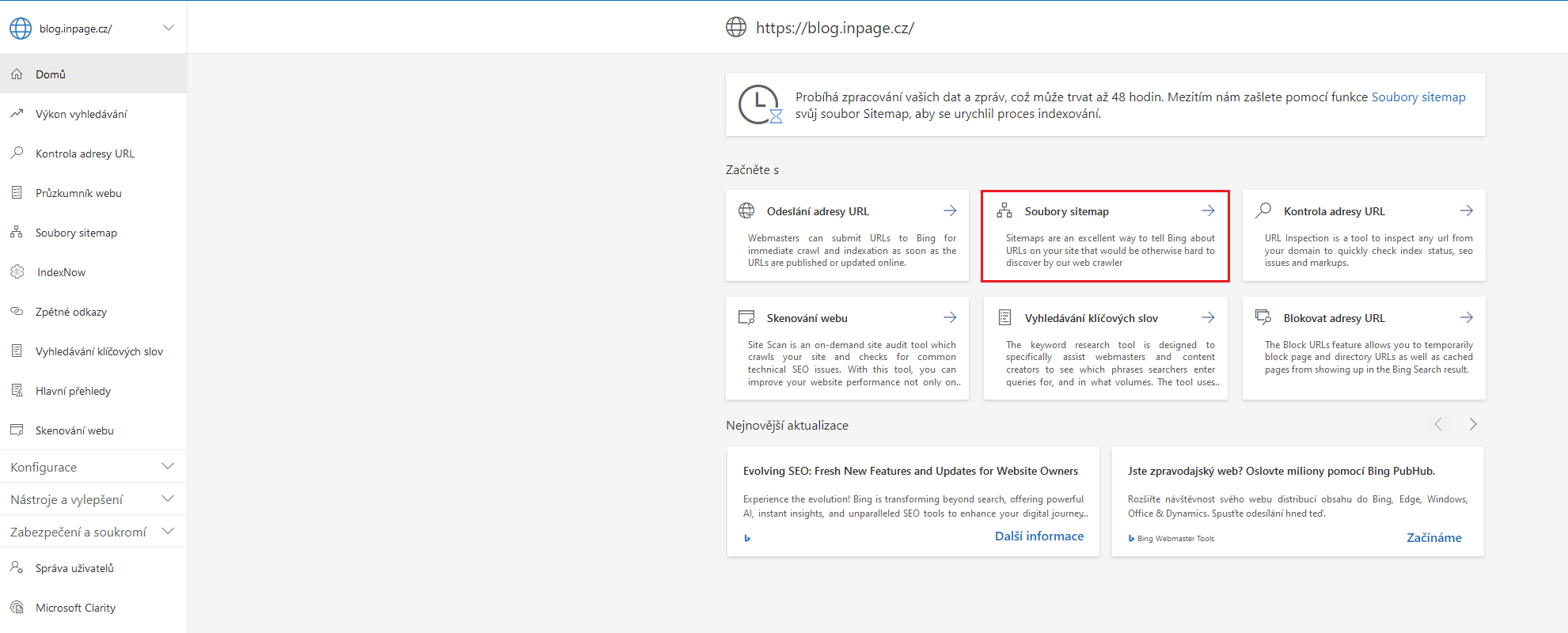Screen dimensions: 1568x633
Task: Click the arrow on Blokovat adresy URL card
Action: [1467, 317]
